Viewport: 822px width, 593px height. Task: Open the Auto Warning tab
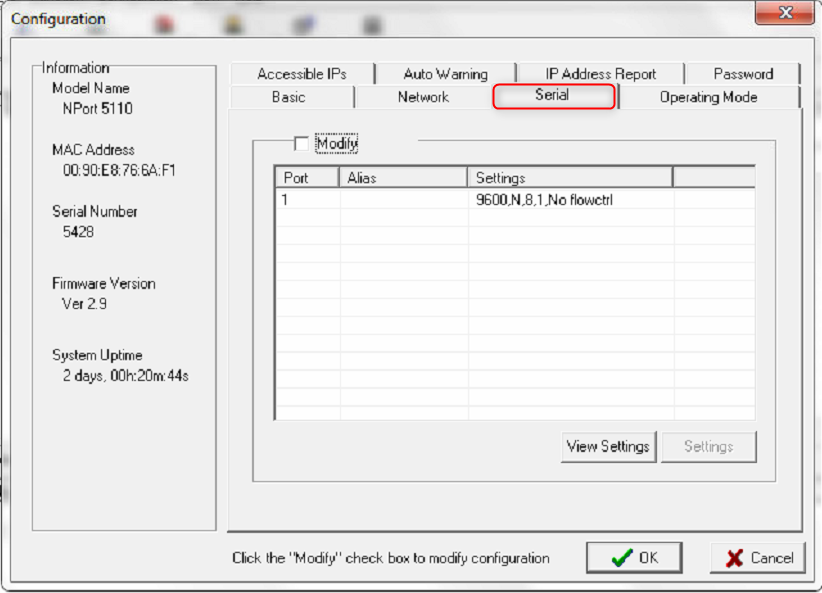click(445, 74)
